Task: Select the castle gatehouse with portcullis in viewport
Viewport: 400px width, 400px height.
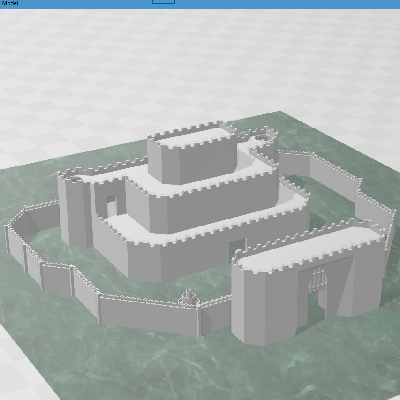Action: tap(308, 283)
